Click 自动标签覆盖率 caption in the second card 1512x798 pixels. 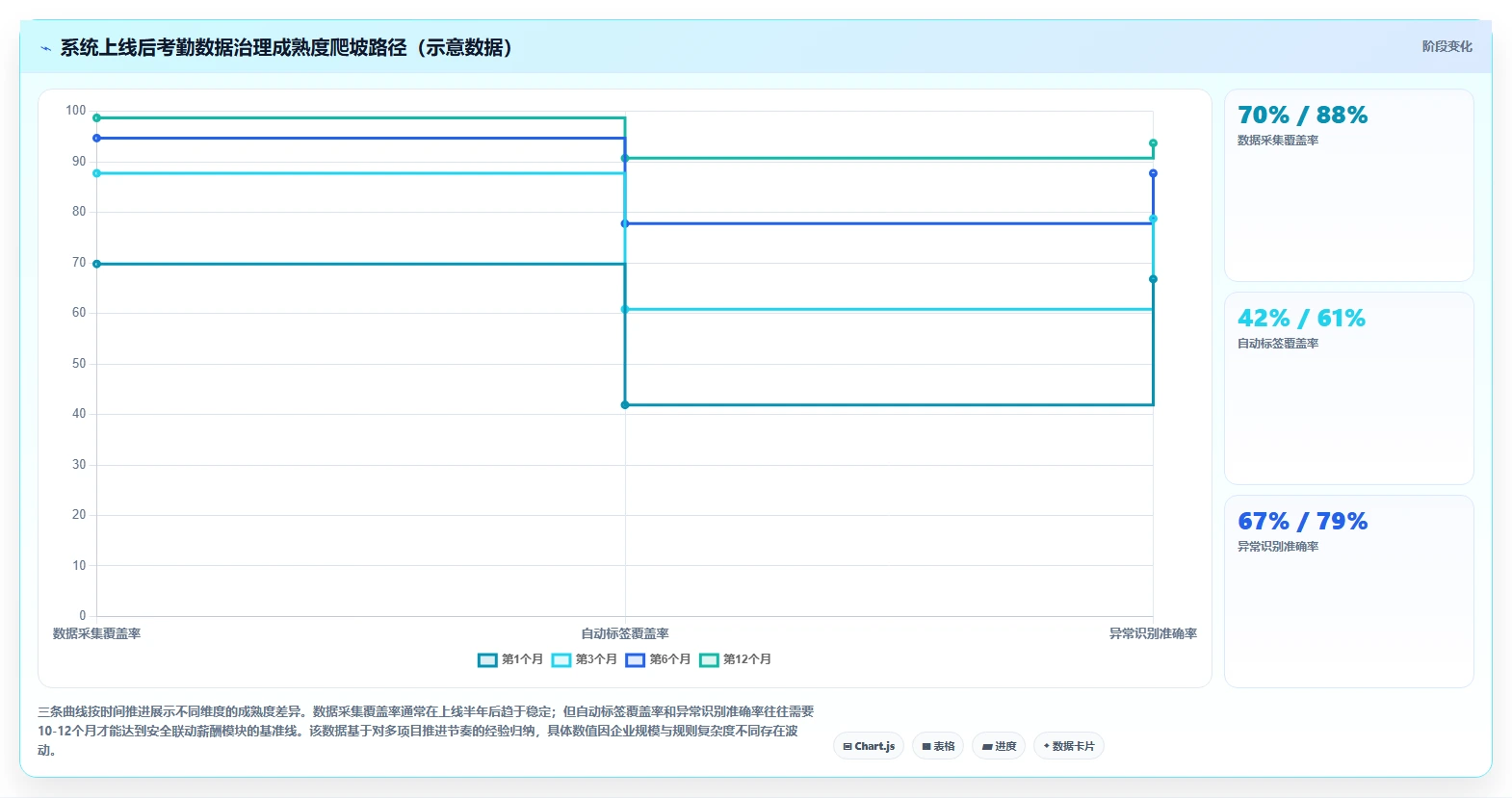click(x=1278, y=344)
